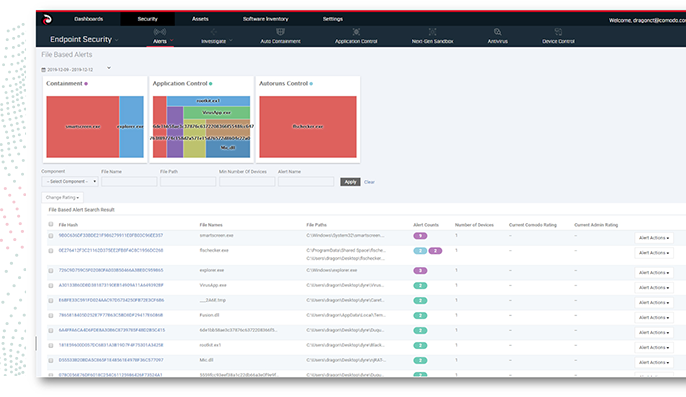Screen dimensions: 686x397
Task: Click the Comodo Dragon logo icon
Action: 47,19
